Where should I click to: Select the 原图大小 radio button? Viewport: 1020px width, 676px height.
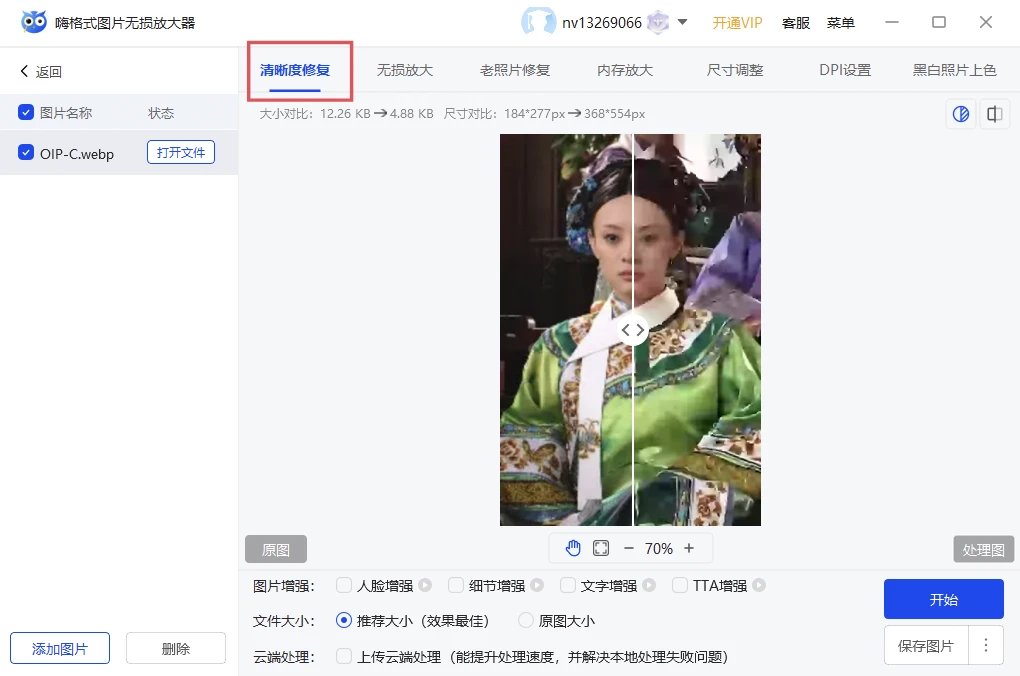point(525,621)
